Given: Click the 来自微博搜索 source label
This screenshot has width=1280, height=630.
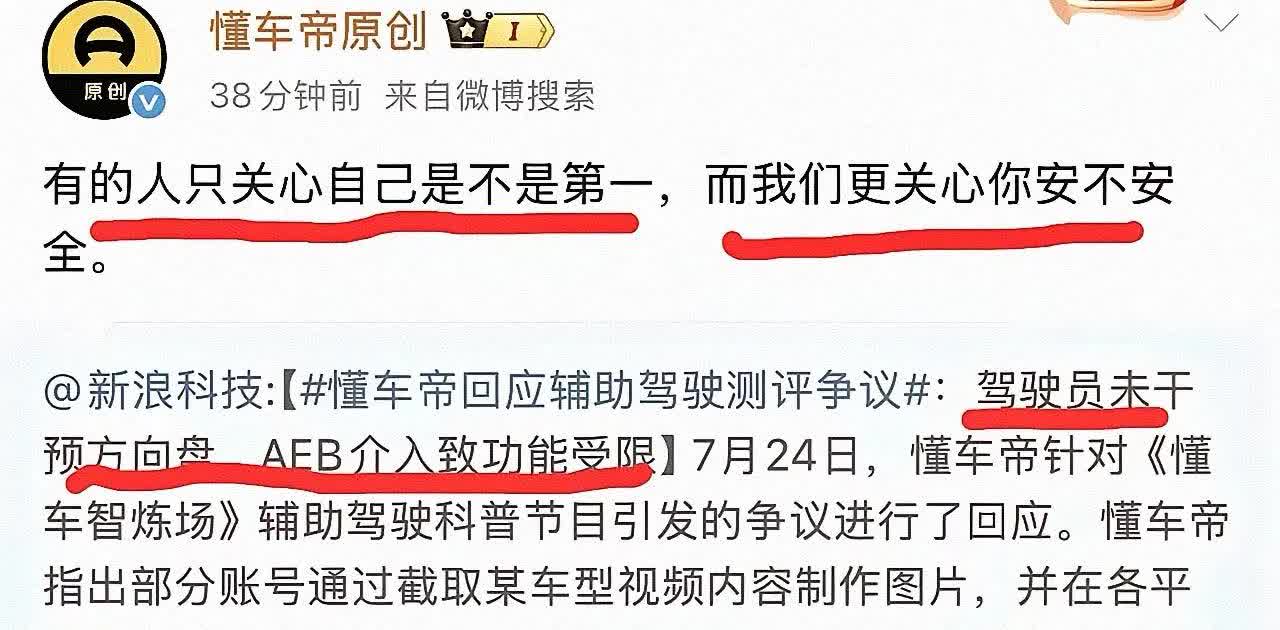Looking at the screenshot, I should tap(490, 96).
